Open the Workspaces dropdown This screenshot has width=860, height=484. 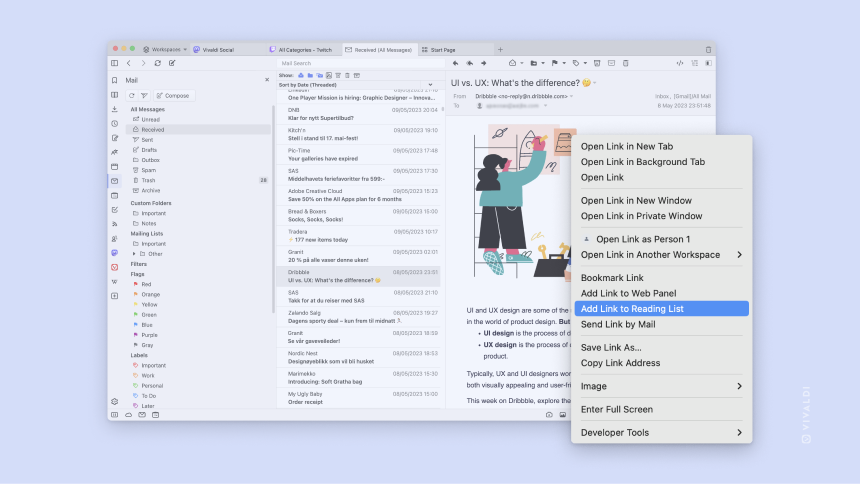pyautogui.click(x=165, y=49)
